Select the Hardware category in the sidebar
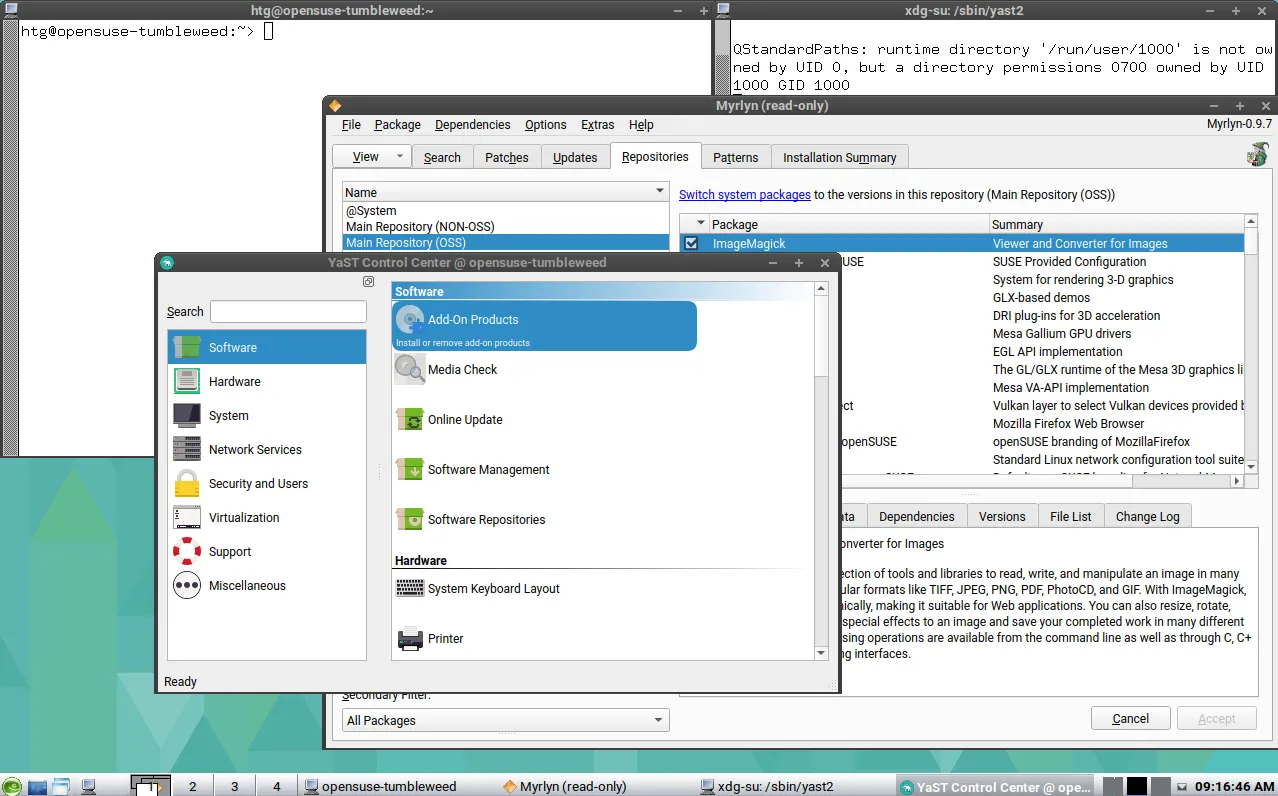Viewport: 1278px width, 796px height. pos(235,381)
